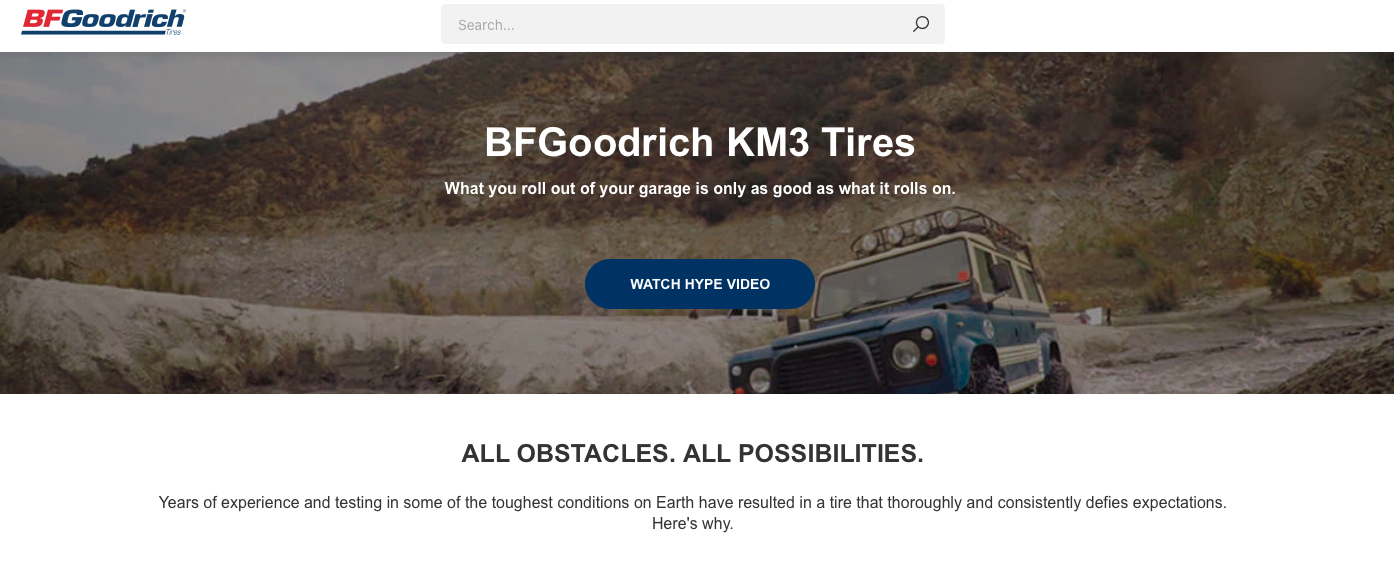Focus the Search... input field

(x=692, y=24)
